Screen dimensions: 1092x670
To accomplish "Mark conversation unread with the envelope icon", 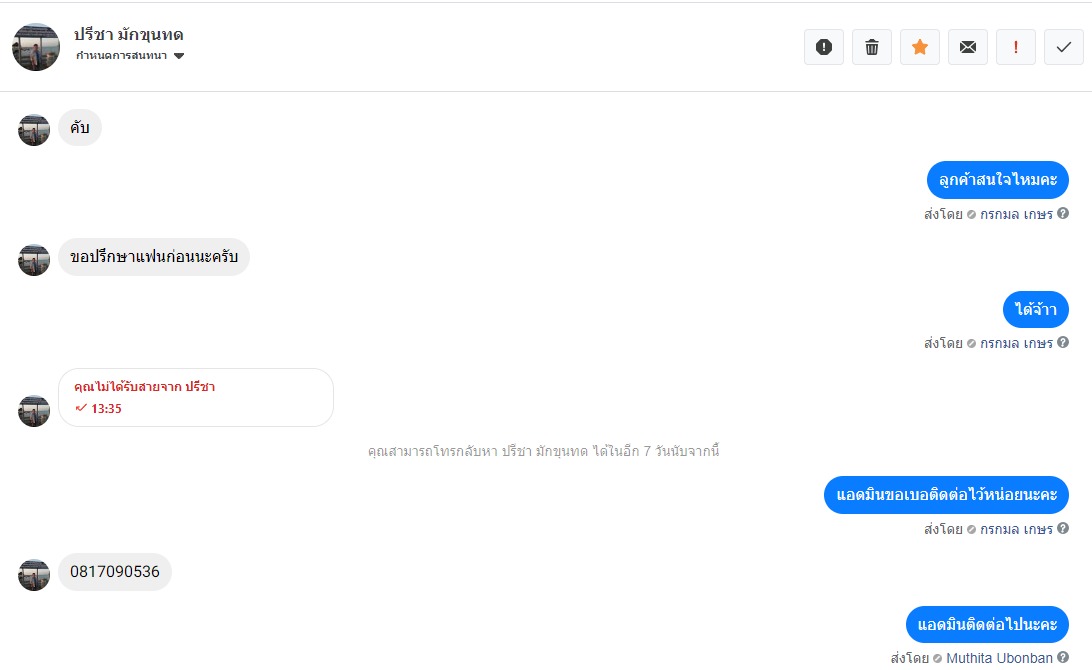I will point(968,47).
